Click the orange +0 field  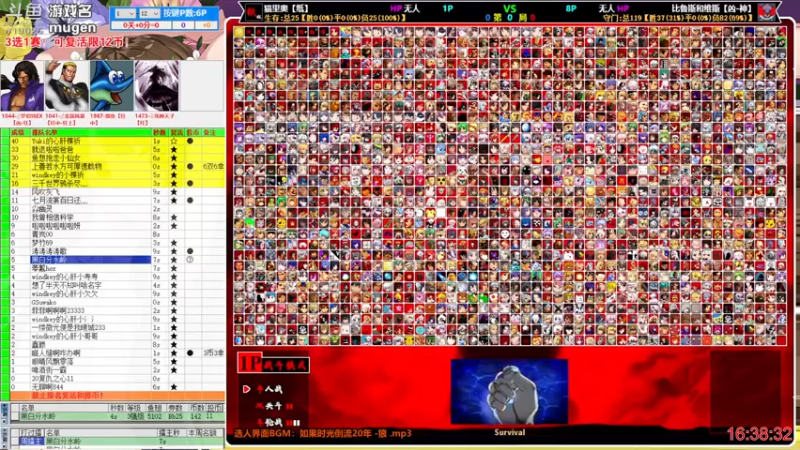tap(207, 25)
